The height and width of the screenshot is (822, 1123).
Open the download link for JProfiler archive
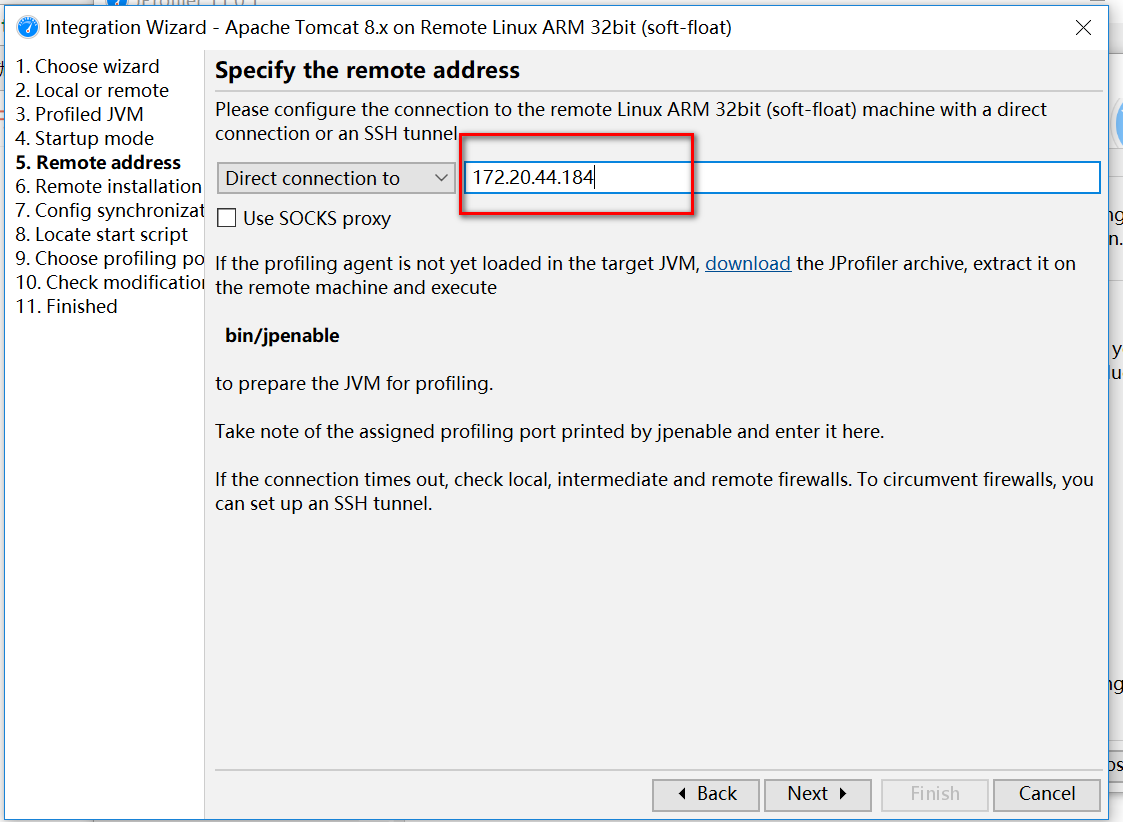(748, 263)
